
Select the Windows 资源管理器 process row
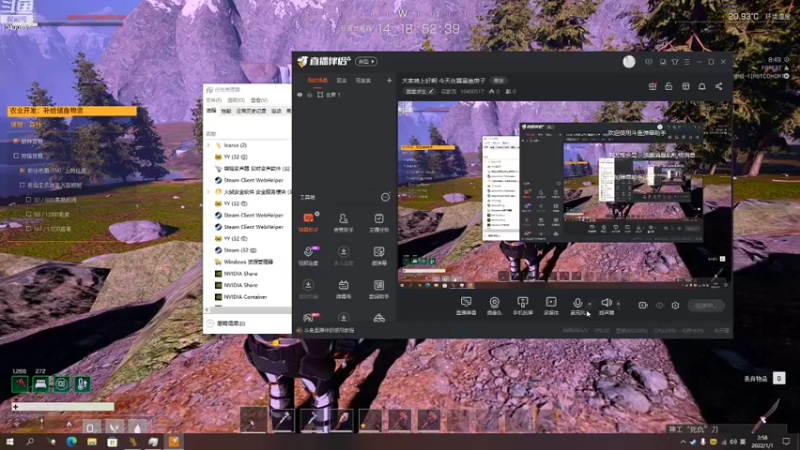pyautogui.click(x=247, y=262)
